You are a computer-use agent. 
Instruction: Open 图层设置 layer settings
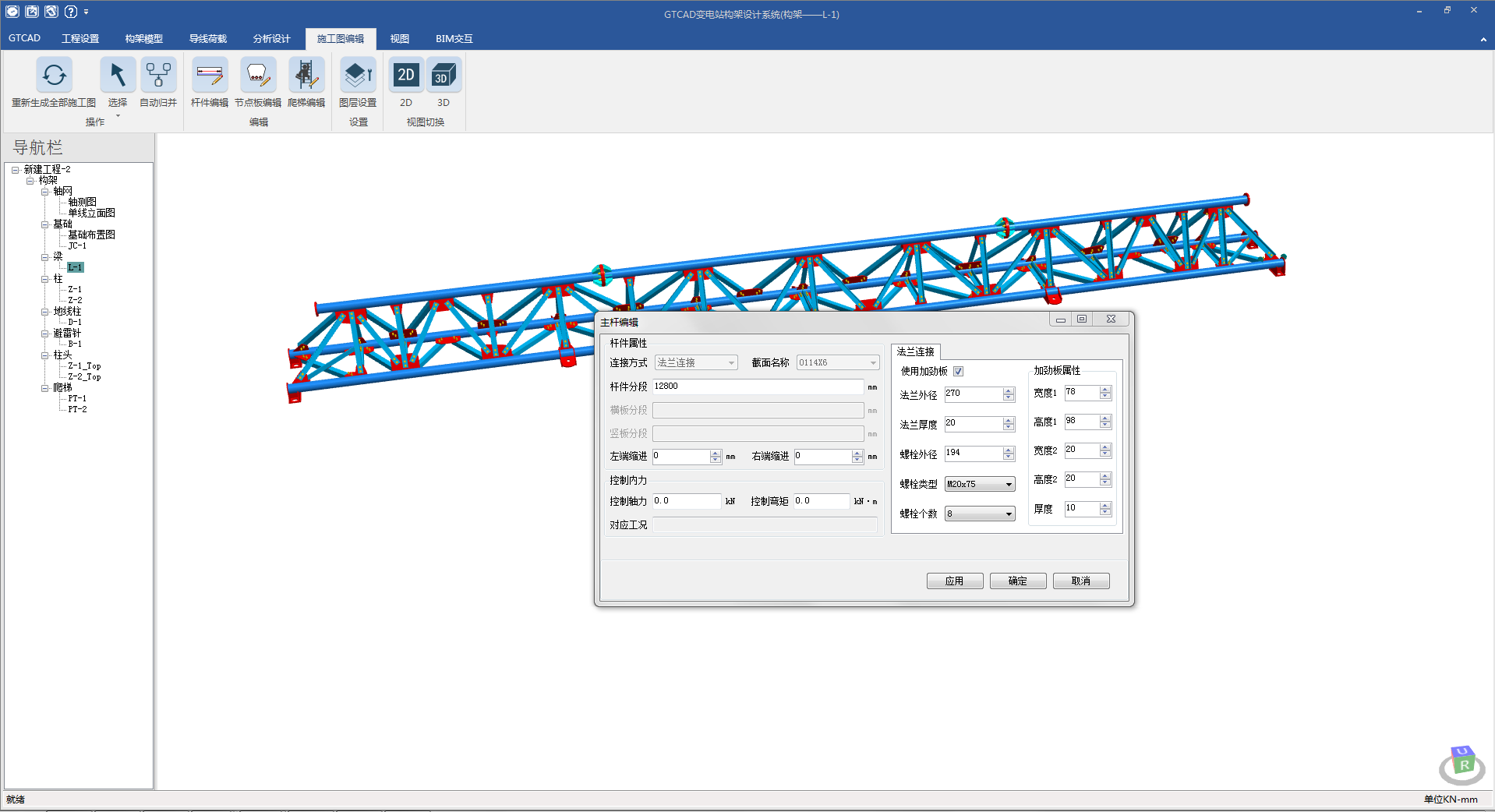tap(358, 76)
